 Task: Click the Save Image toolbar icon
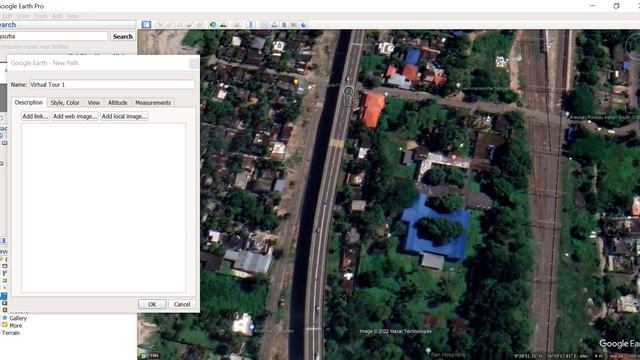pos(284,25)
